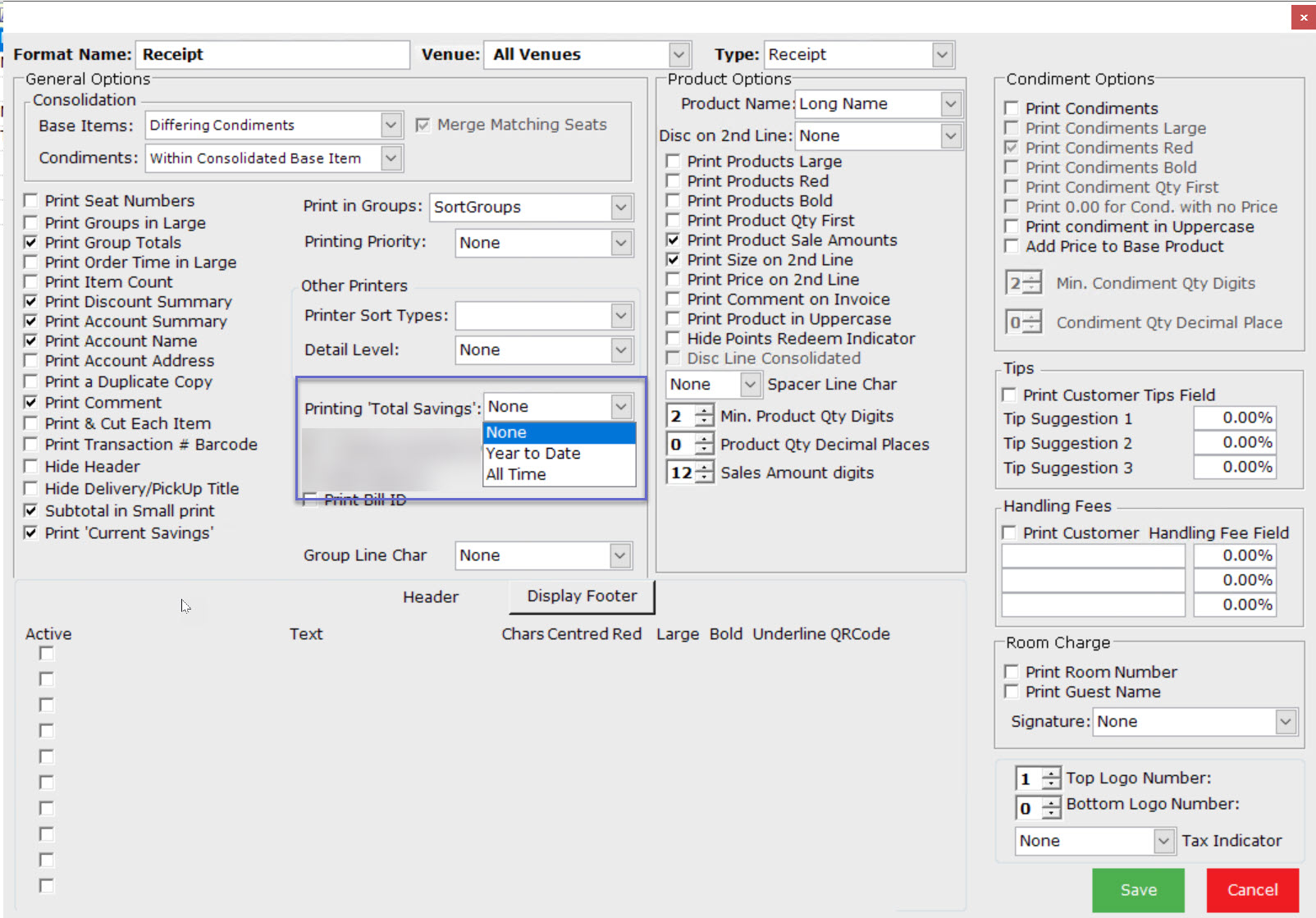Increase Product Qty Decimal Places spinner
The width and height of the screenshot is (1316, 918).
click(x=703, y=439)
